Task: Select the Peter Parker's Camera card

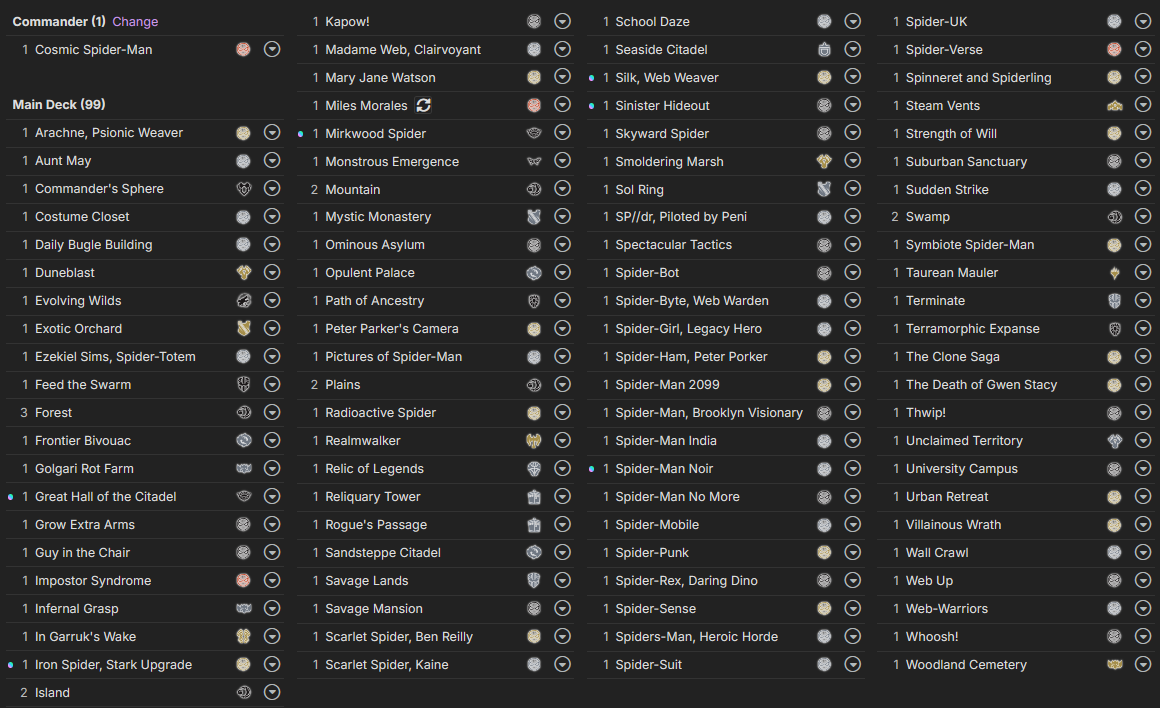Action: pos(391,328)
